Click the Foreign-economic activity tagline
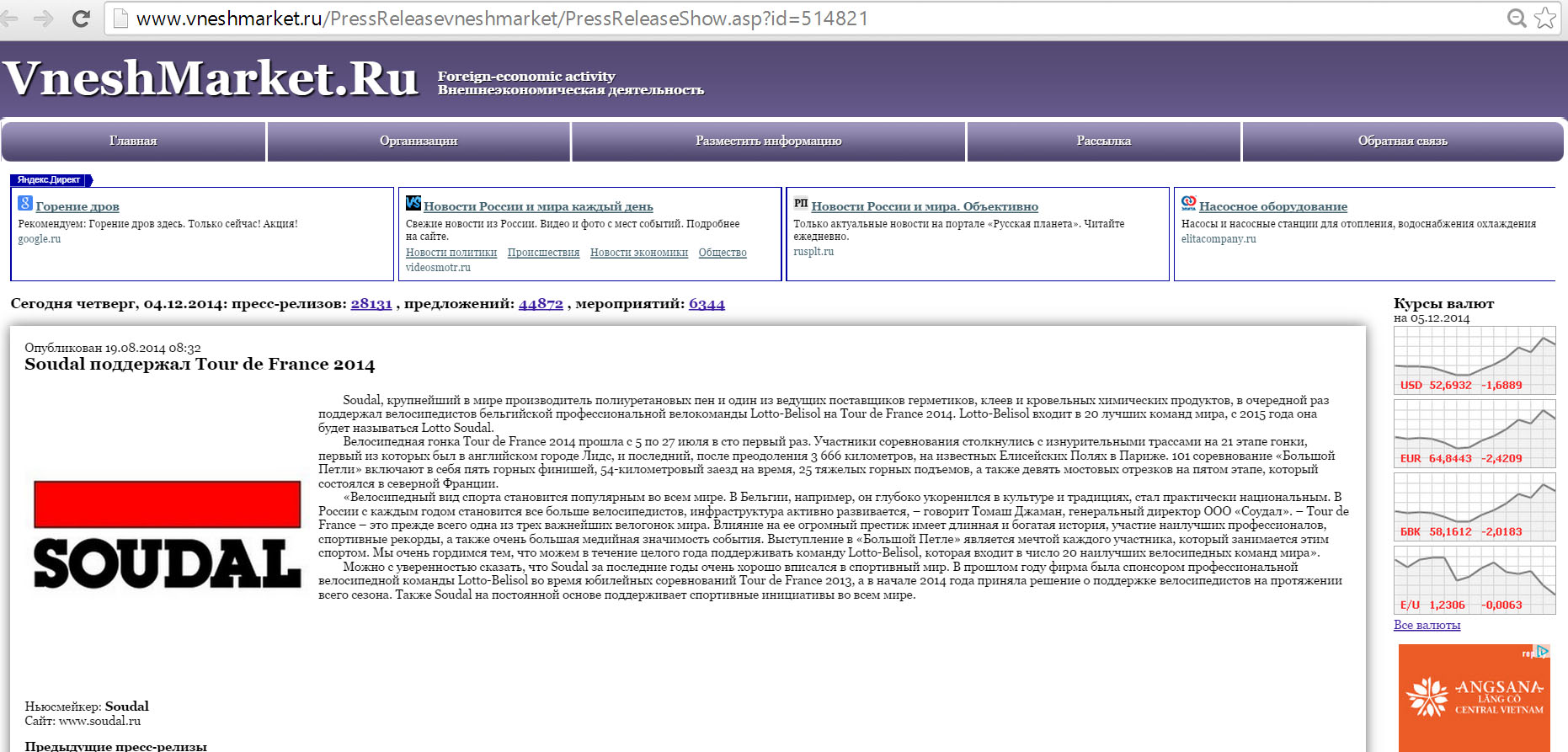This screenshot has height=752, width=1568. click(526, 77)
